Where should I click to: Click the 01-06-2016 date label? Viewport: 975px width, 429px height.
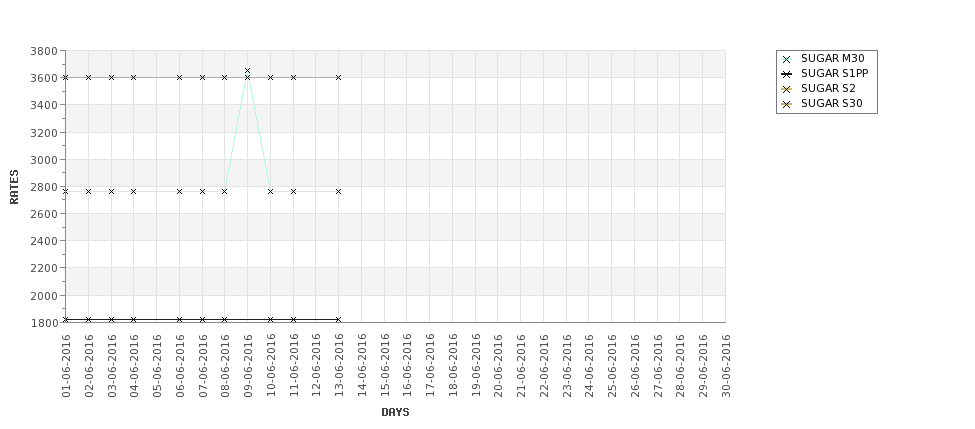pos(66,366)
